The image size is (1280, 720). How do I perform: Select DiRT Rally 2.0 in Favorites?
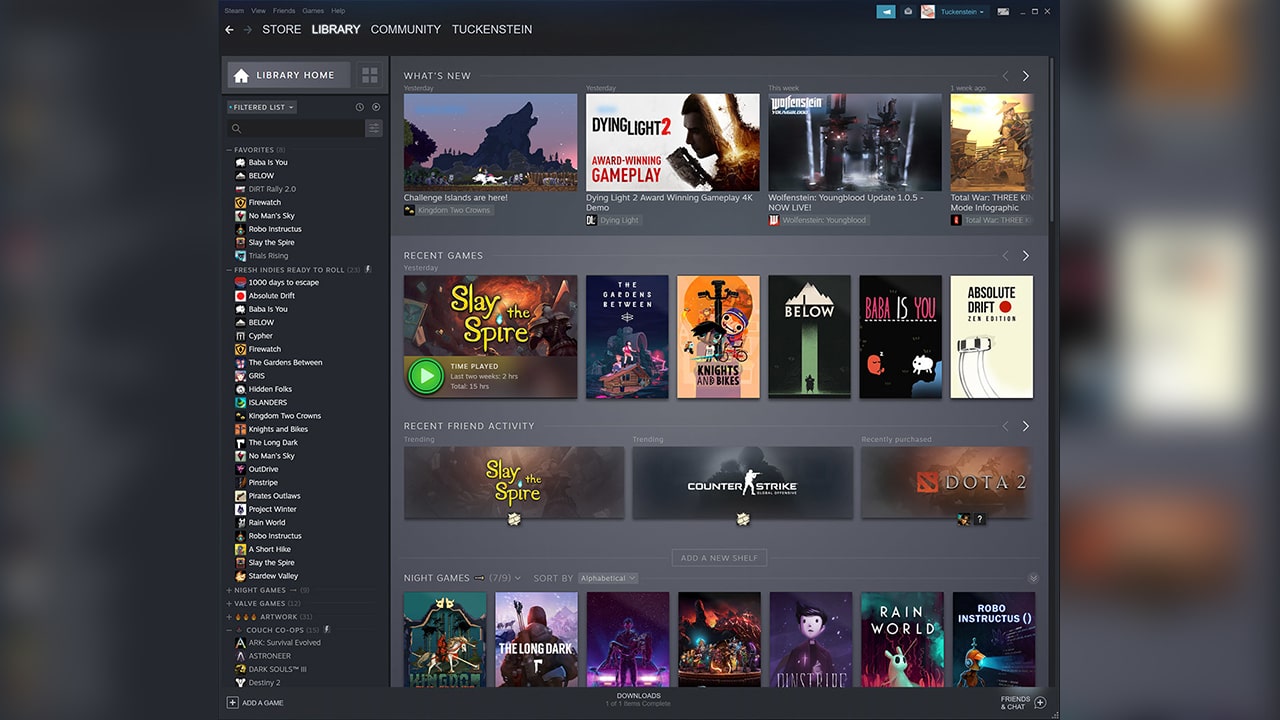272,189
